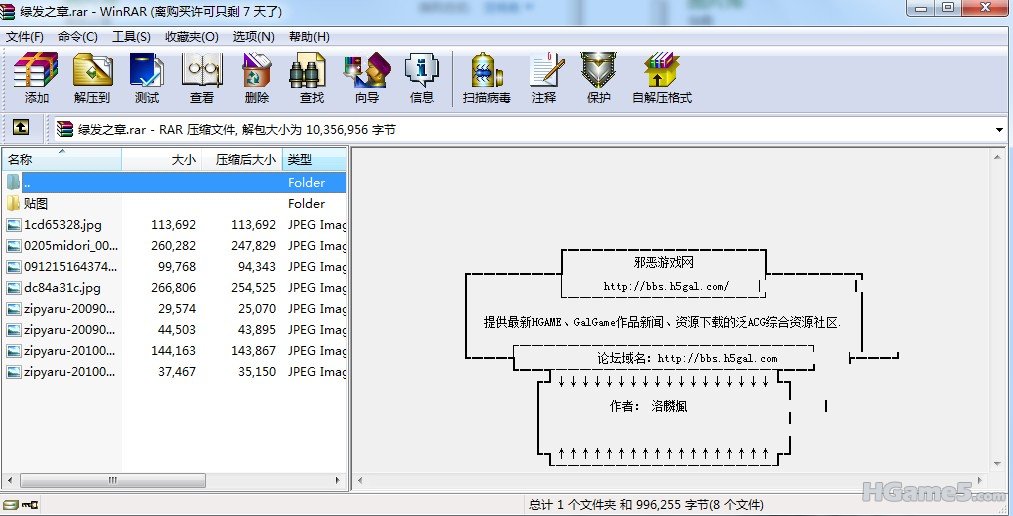Sort by 大小 column header

coord(162,160)
